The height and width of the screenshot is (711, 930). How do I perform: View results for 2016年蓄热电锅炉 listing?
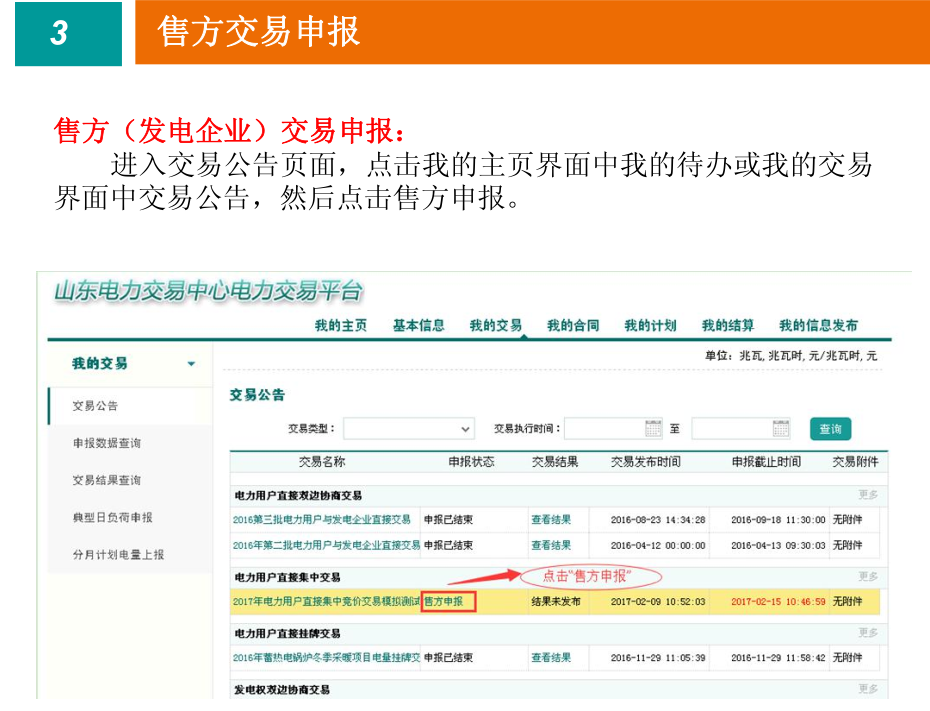tap(551, 658)
